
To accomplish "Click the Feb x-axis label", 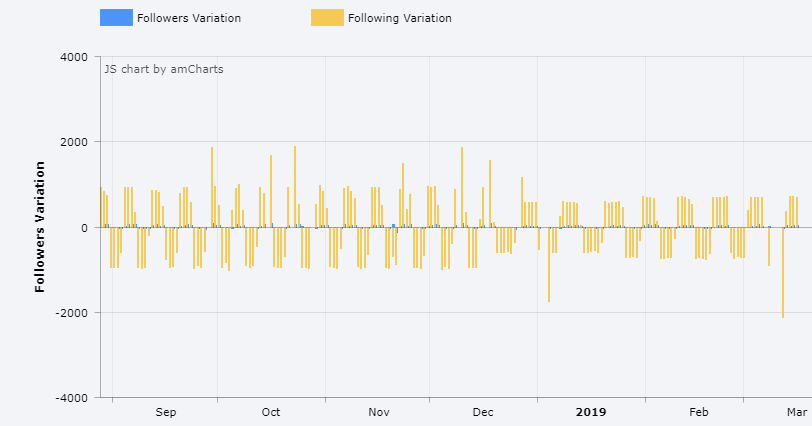I will (x=698, y=412).
